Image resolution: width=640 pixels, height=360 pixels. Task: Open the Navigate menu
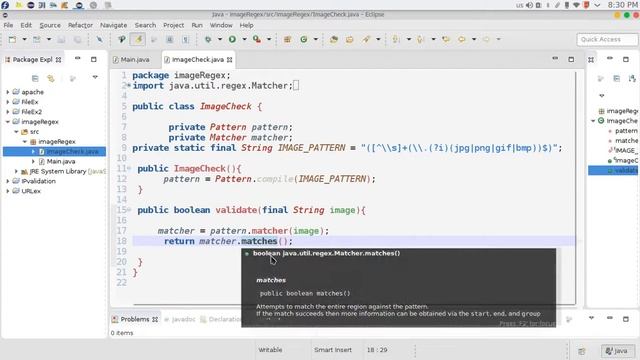(x=113, y=25)
